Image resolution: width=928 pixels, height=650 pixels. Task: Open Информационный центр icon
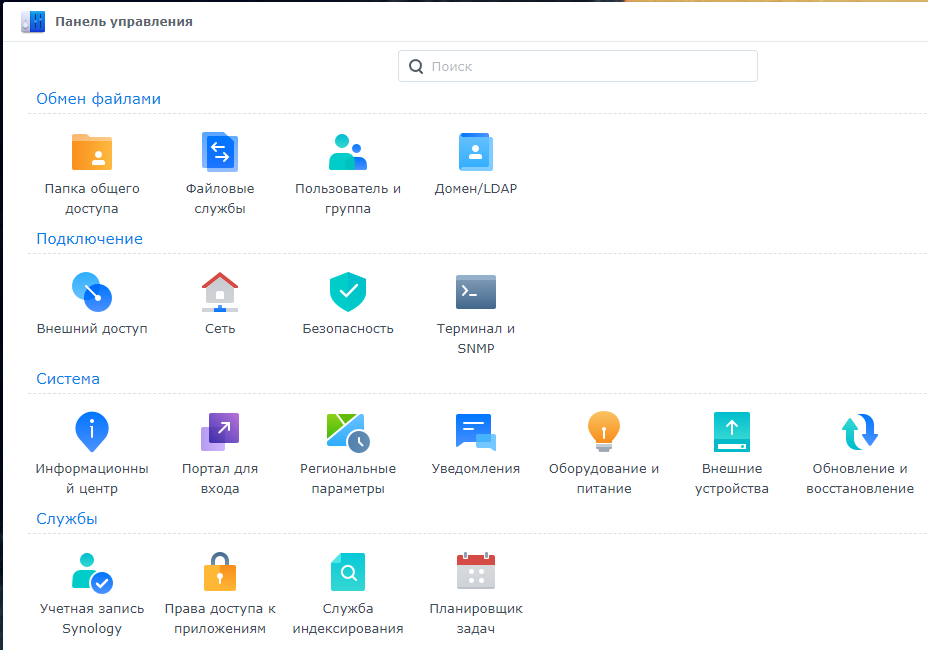point(92,432)
